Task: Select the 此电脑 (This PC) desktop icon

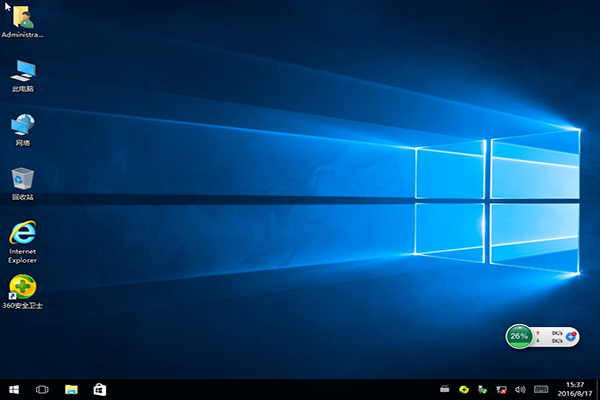Action: [x=23, y=76]
